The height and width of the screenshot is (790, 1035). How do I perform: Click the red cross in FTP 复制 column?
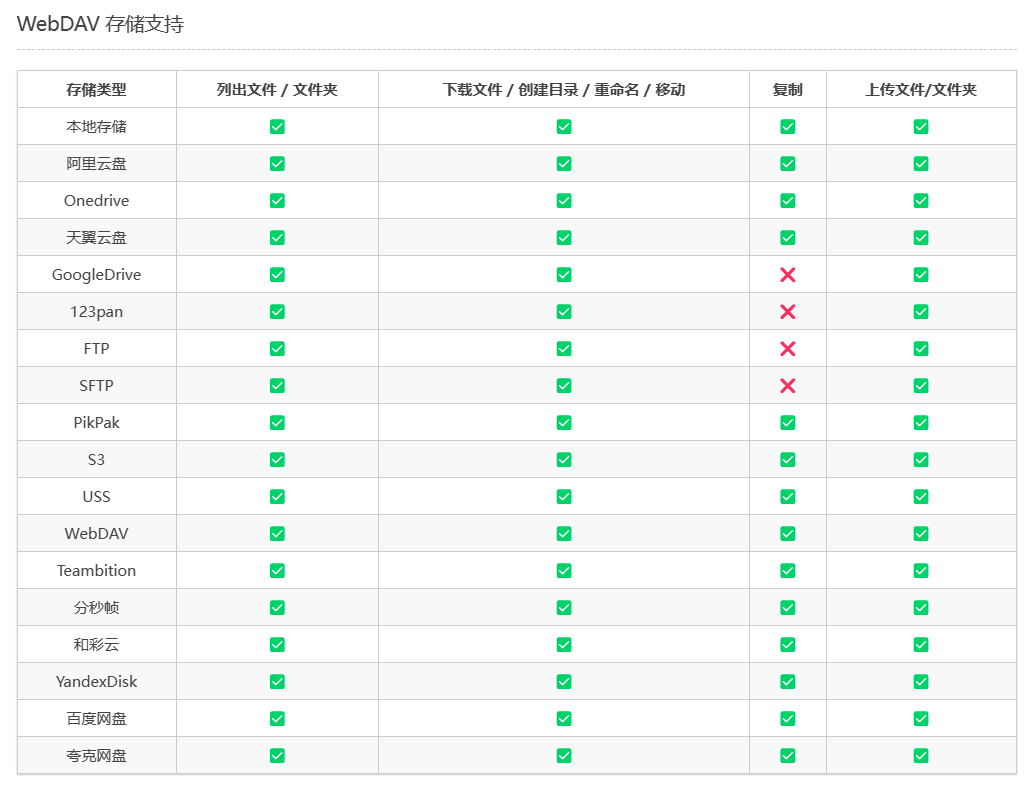[x=787, y=349]
